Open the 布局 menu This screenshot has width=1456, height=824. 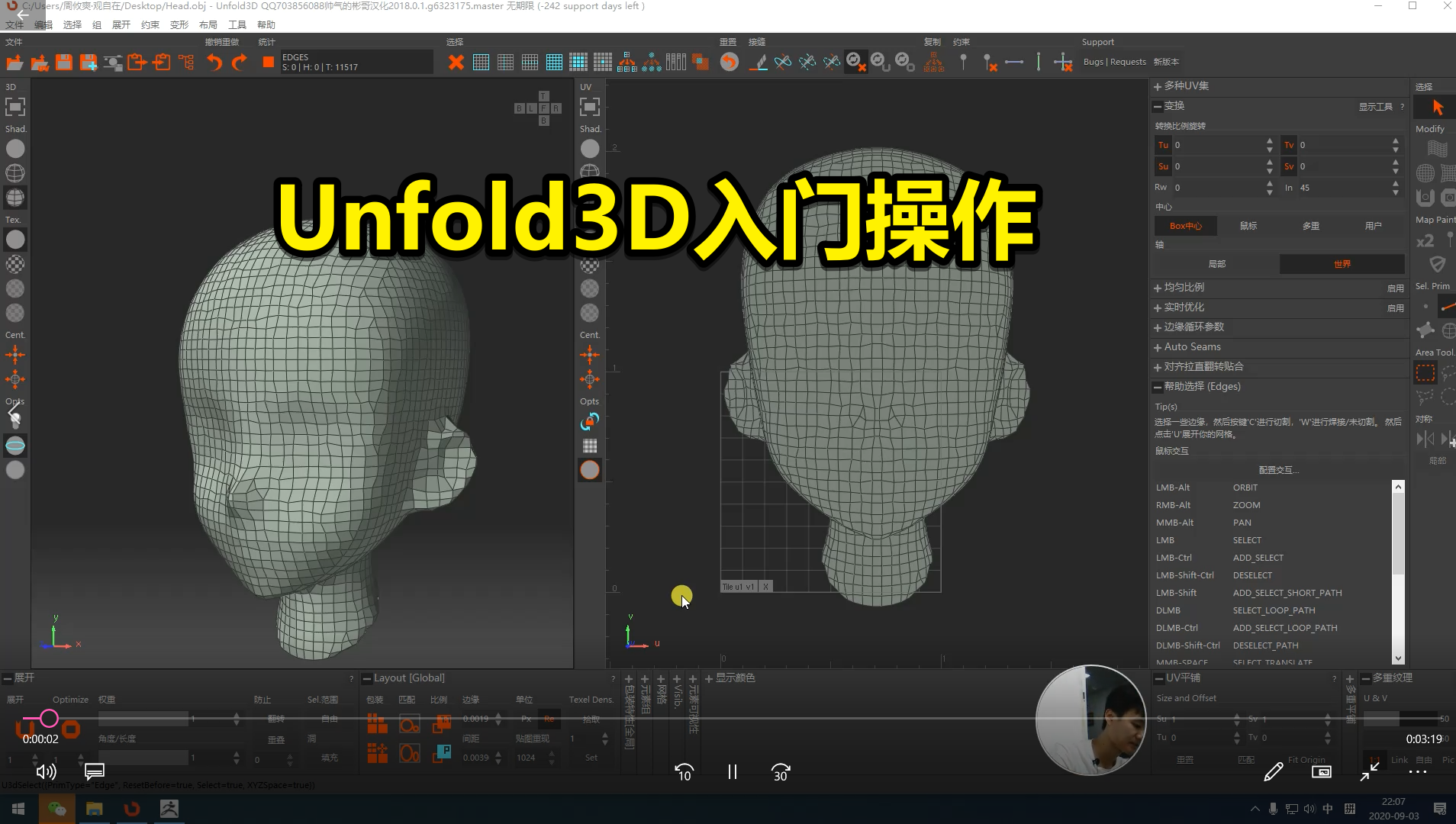coord(208,24)
